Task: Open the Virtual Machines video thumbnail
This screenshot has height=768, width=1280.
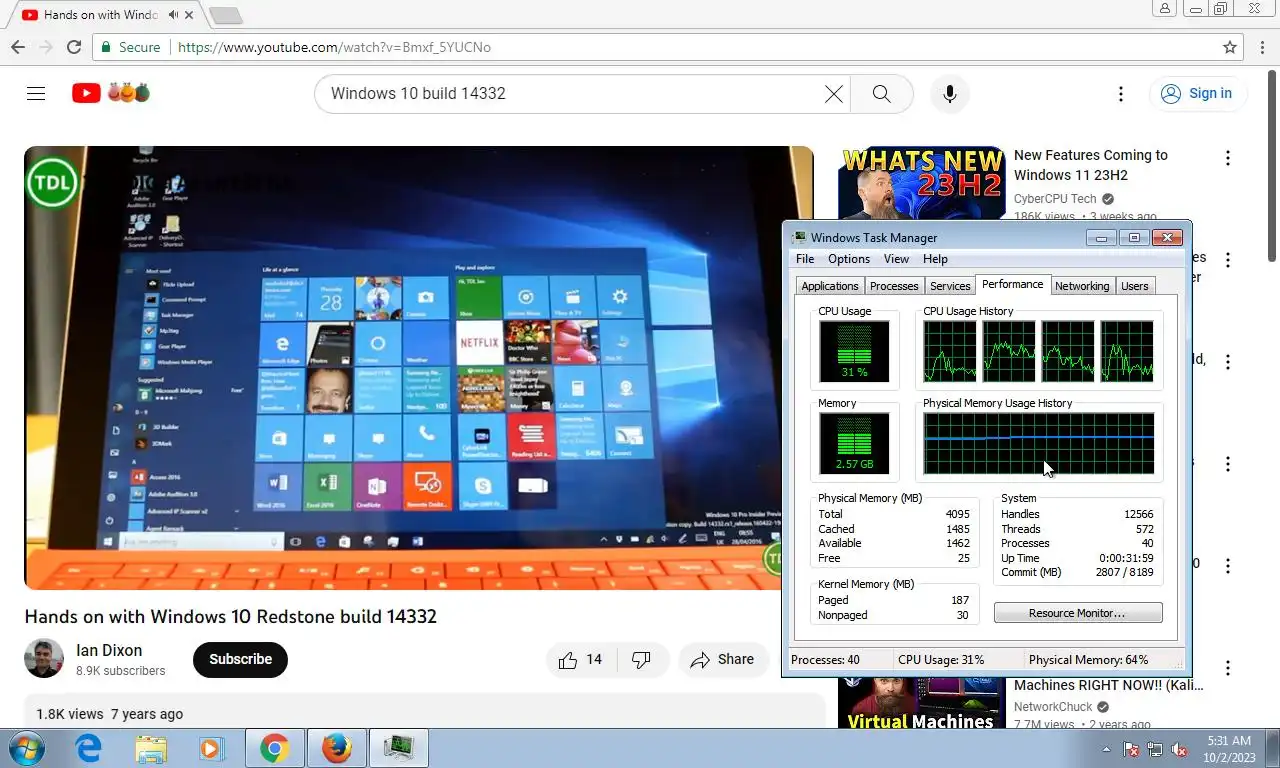Action: [x=921, y=704]
